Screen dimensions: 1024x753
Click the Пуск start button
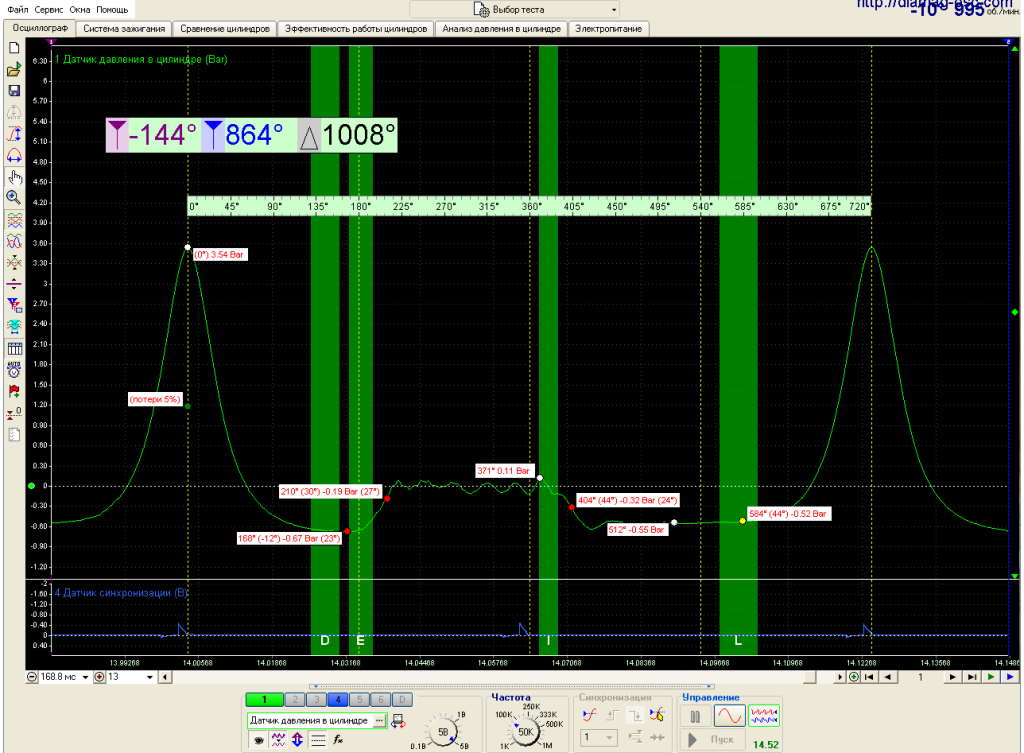tap(711, 740)
